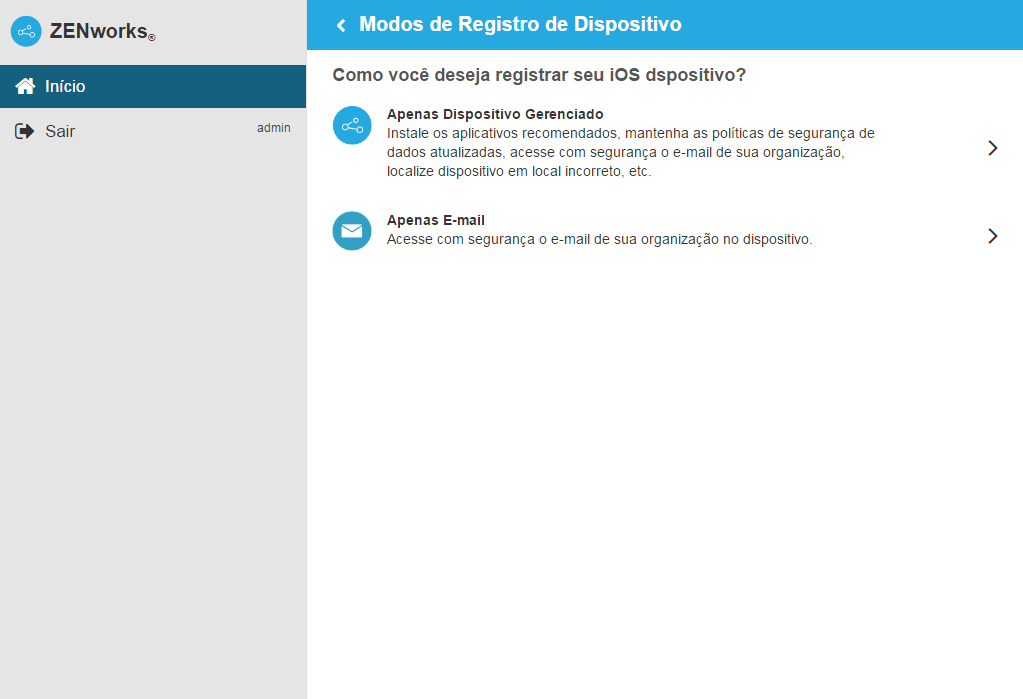Choose the Apenas E-mail title
Image resolution: width=1023 pixels, height=699 pixels.
pyautogui.click(x=436, y=221)
